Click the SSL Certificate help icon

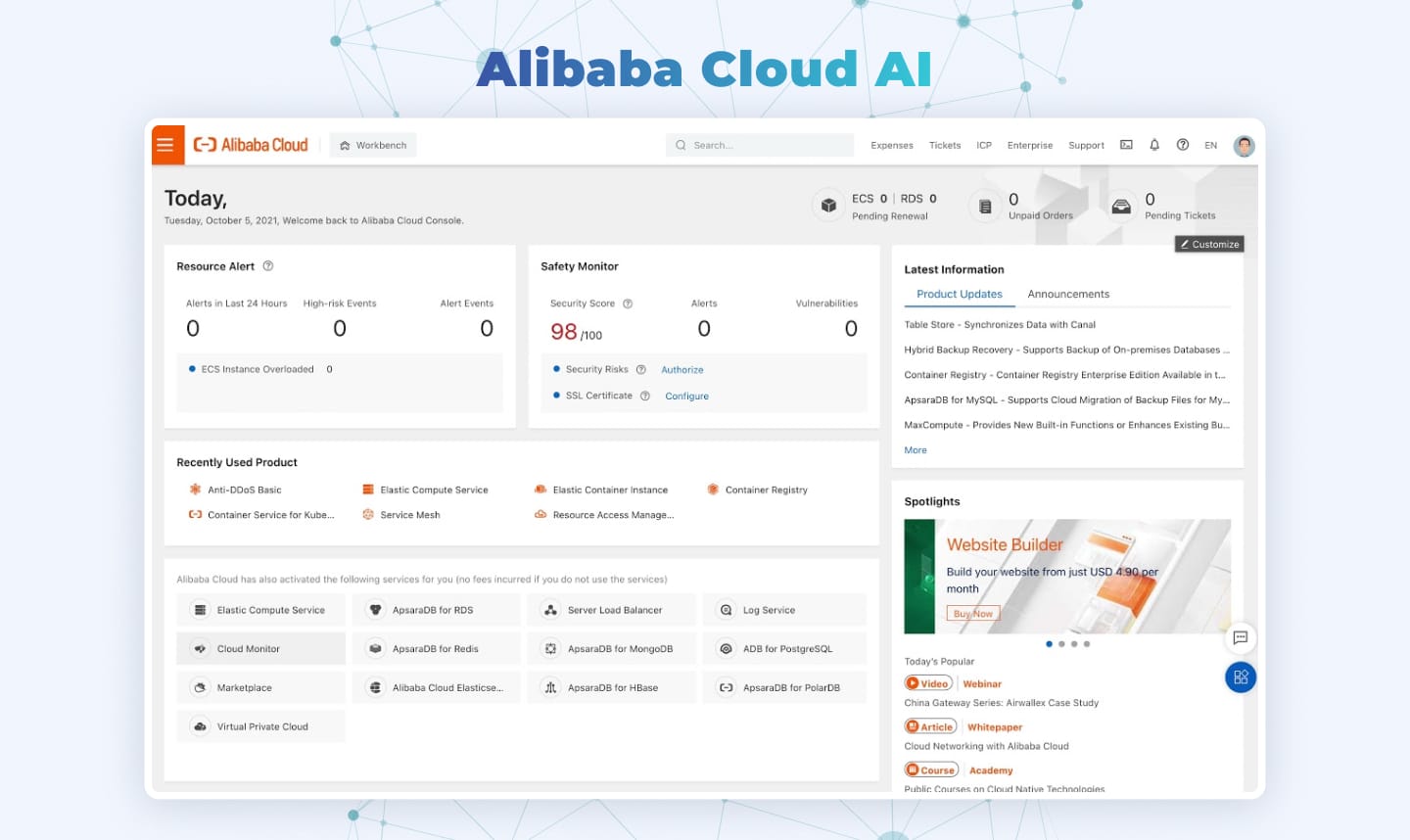(x=645, y=396)
